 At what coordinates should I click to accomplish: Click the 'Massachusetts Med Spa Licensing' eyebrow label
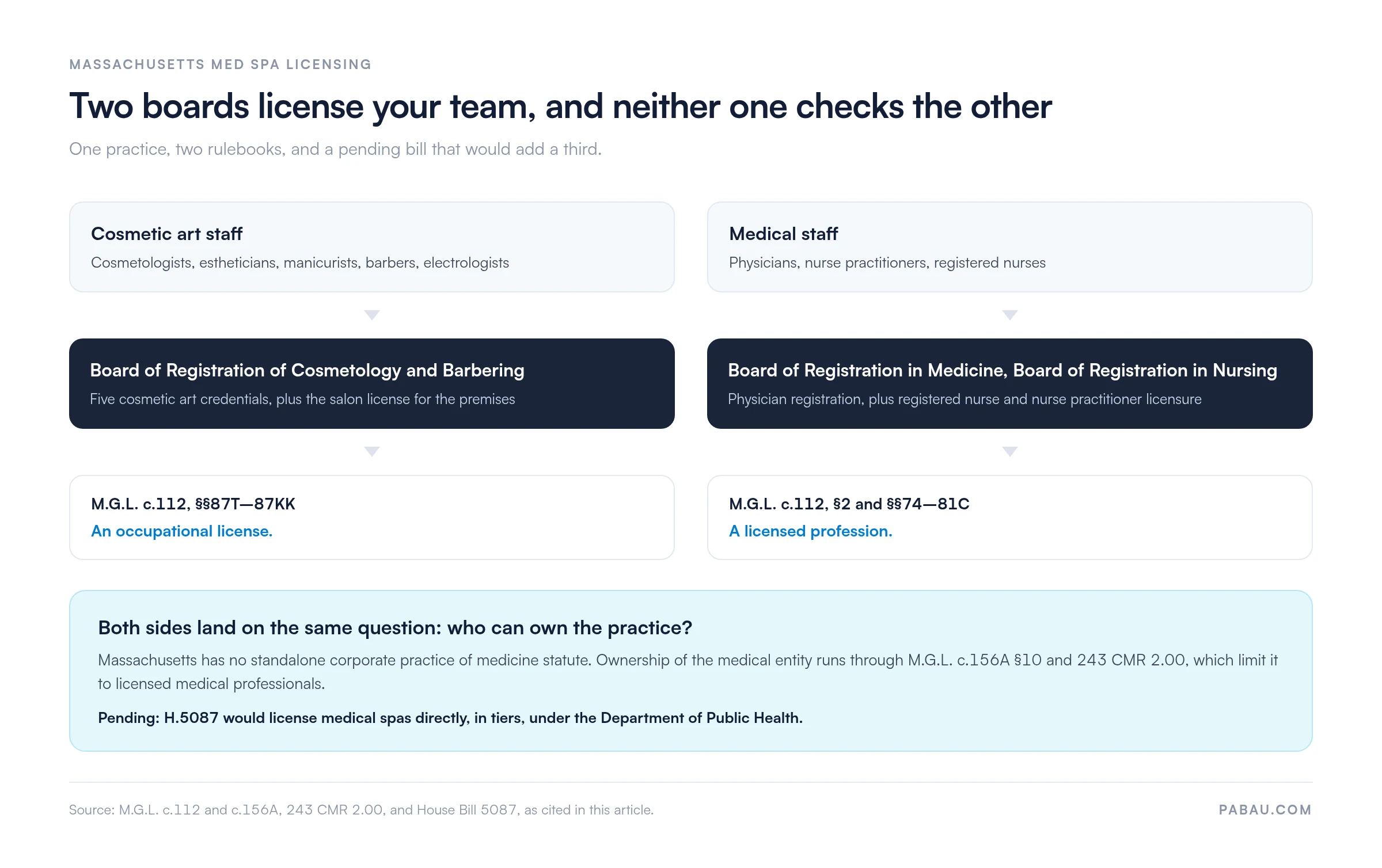click(x=221, y=64)
